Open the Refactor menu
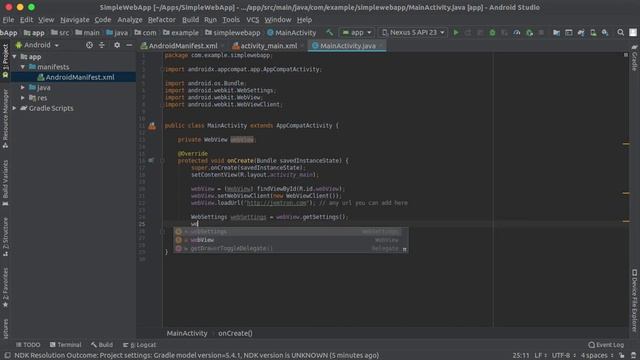The height and width of the screenshot is (360, 640). tap(162, 20)
